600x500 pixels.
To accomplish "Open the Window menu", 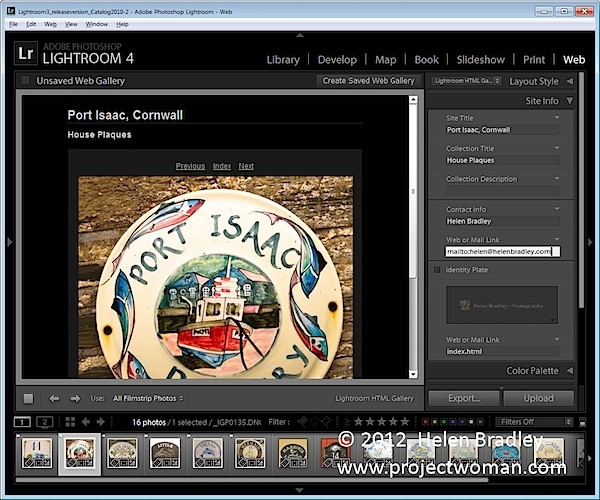I will pyautogui.click(x=96, y=24).
